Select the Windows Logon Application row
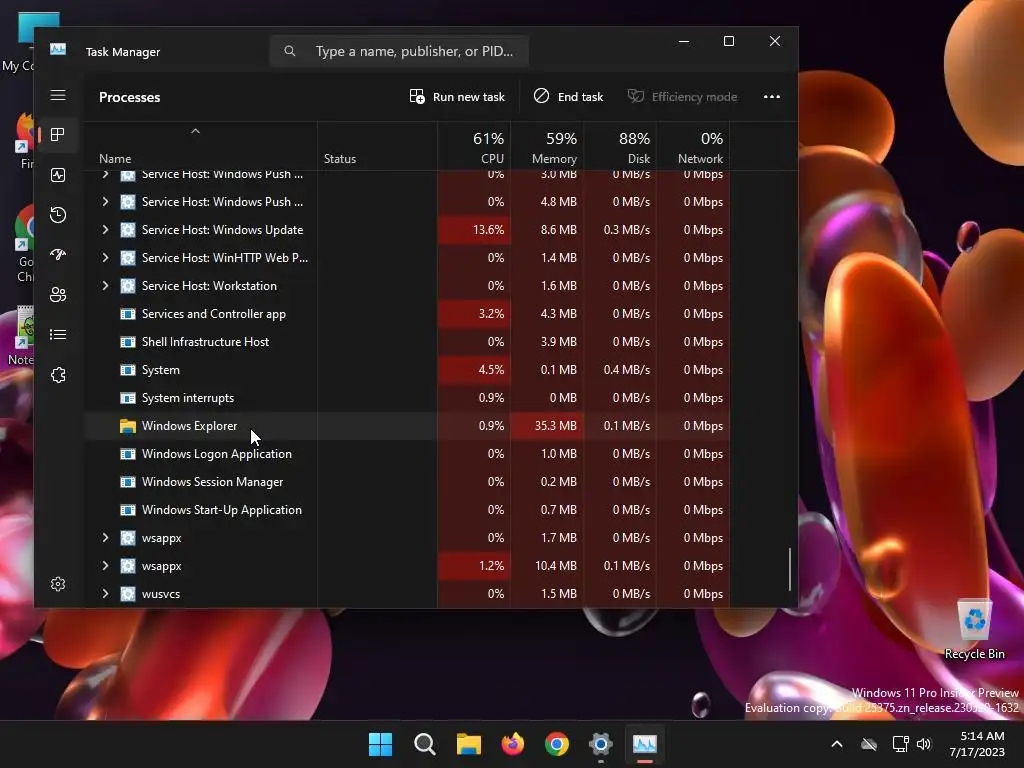 tap(407, 454)
